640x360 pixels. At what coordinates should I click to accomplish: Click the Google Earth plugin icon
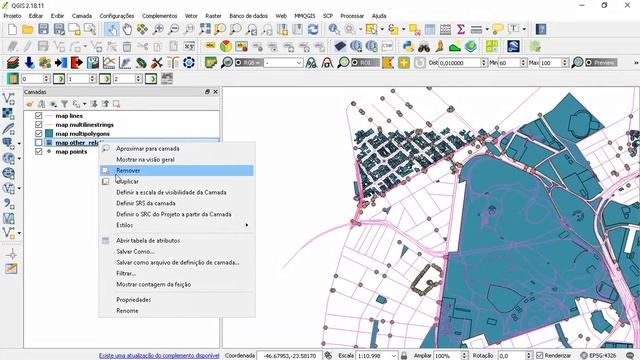513,47
